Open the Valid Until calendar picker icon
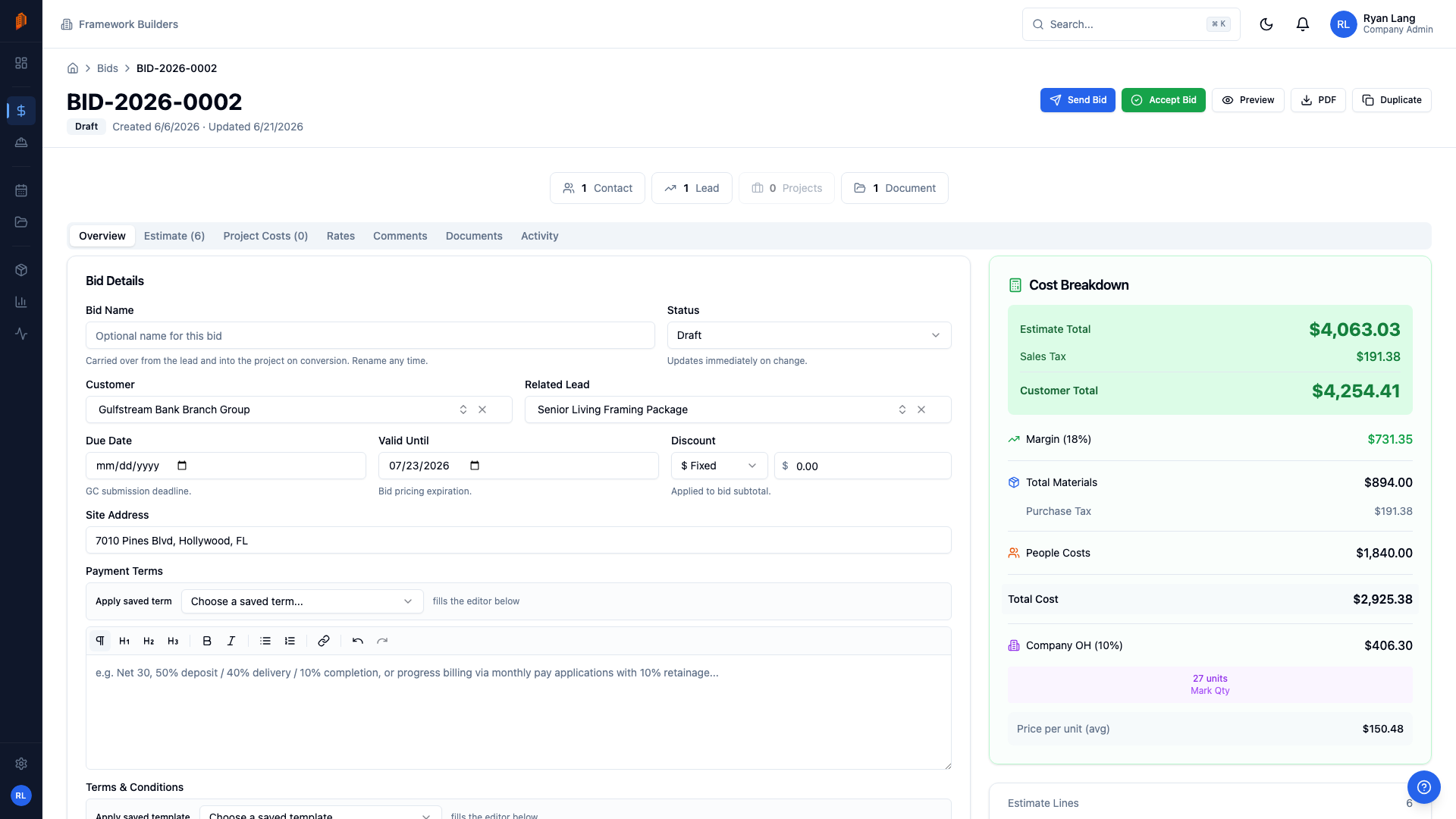 pos(475,466)
